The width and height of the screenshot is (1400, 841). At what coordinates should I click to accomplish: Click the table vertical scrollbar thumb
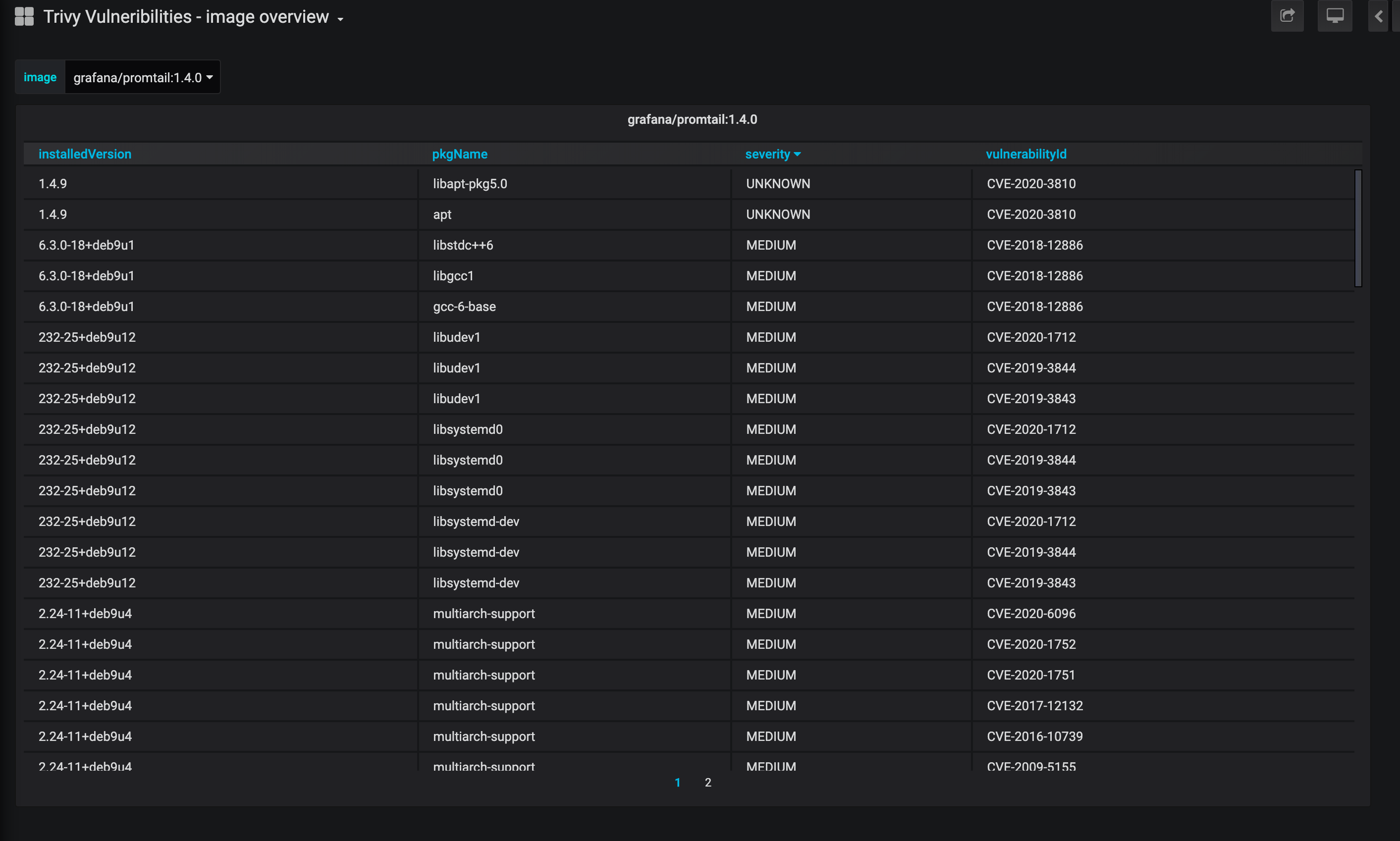pyautogui.click(x=1358, y=228)
